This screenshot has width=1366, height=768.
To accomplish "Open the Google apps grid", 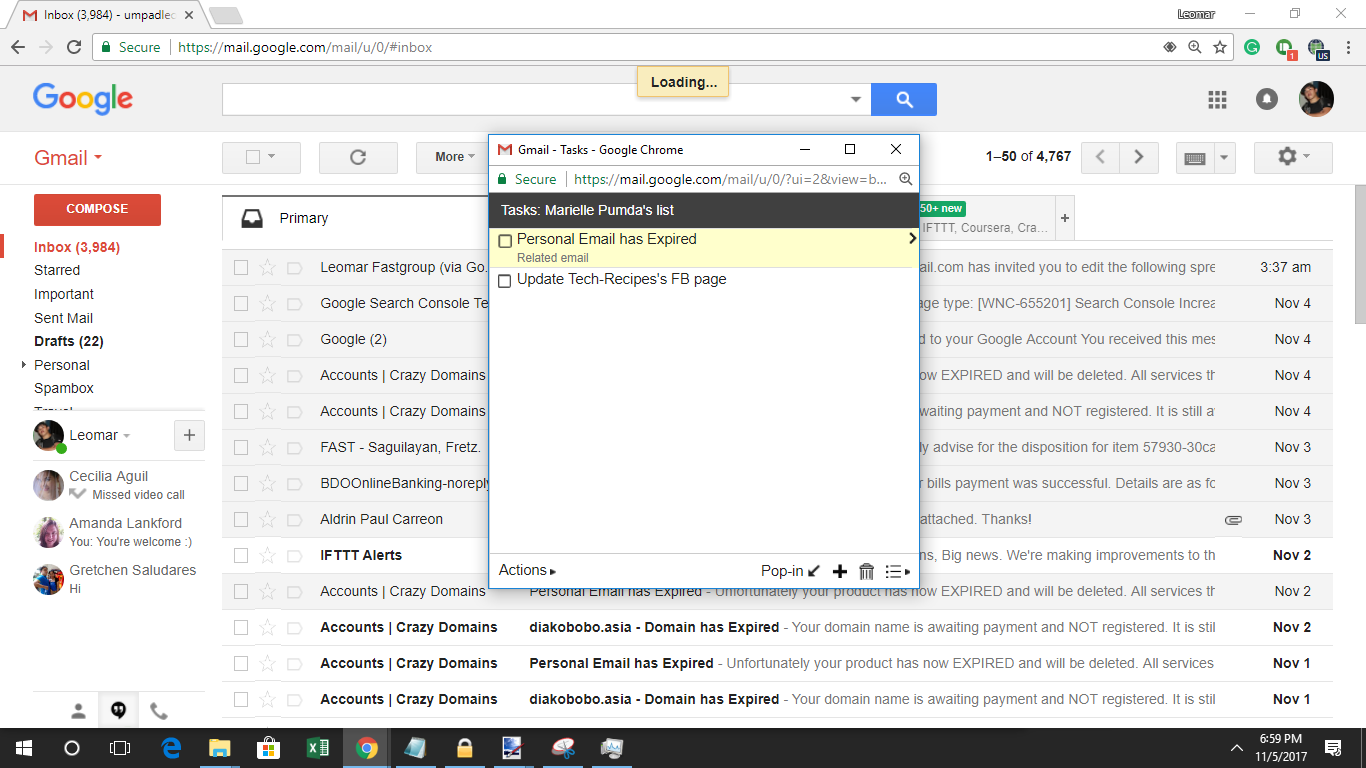I will click(1217, 99).
